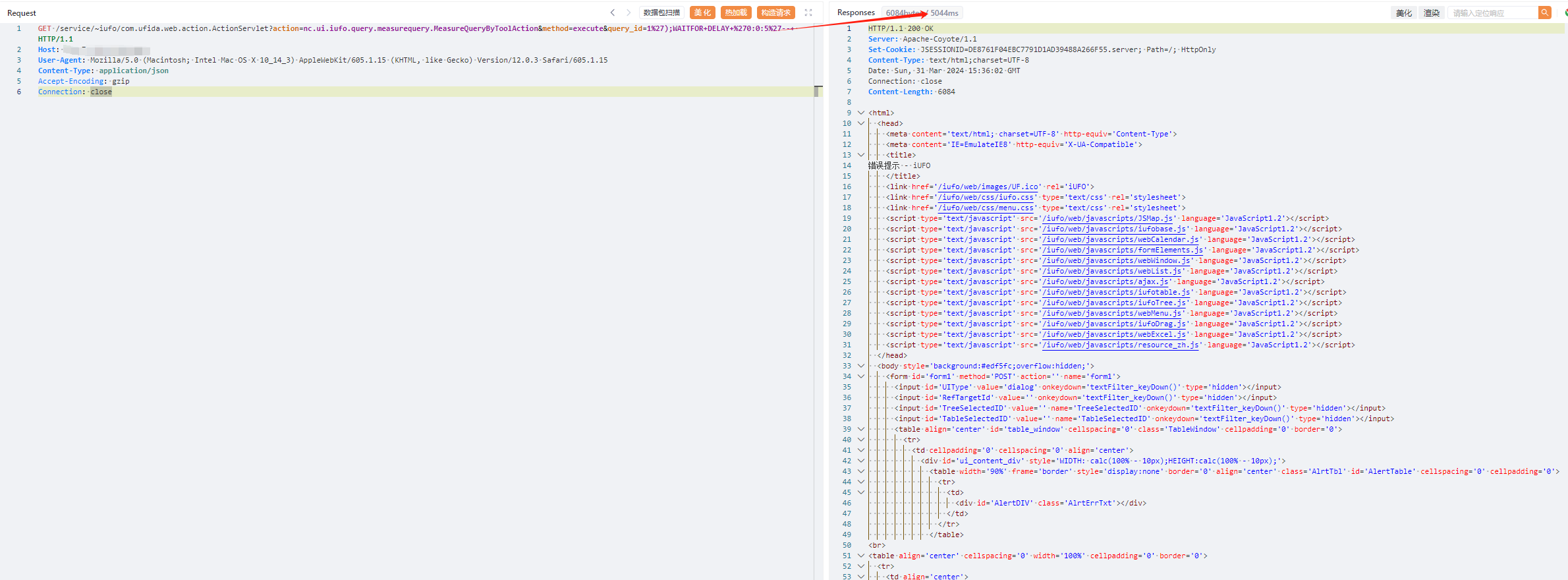The height and width of the screenshot is (580, 1568).
Task: Open the 数据包扫描 packet scan button
Action: [661, 13]
